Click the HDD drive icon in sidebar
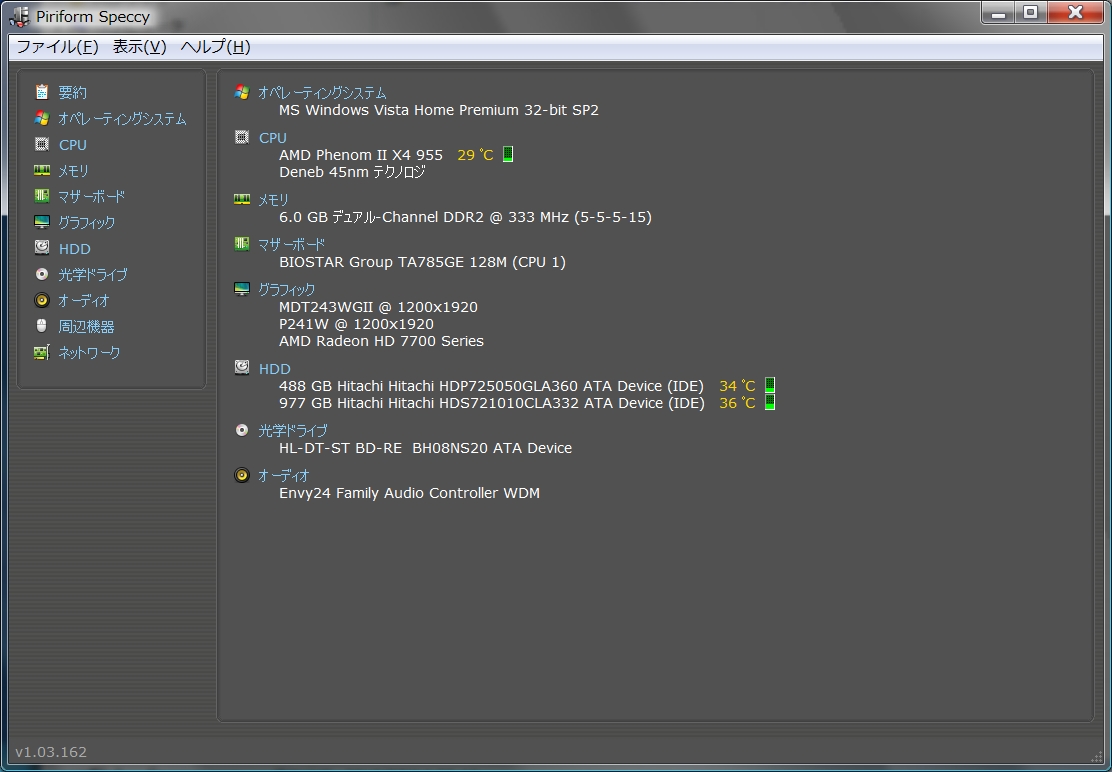Image resolution: width=1112 pixels, height=772 pixels. [x=42, y=248]
